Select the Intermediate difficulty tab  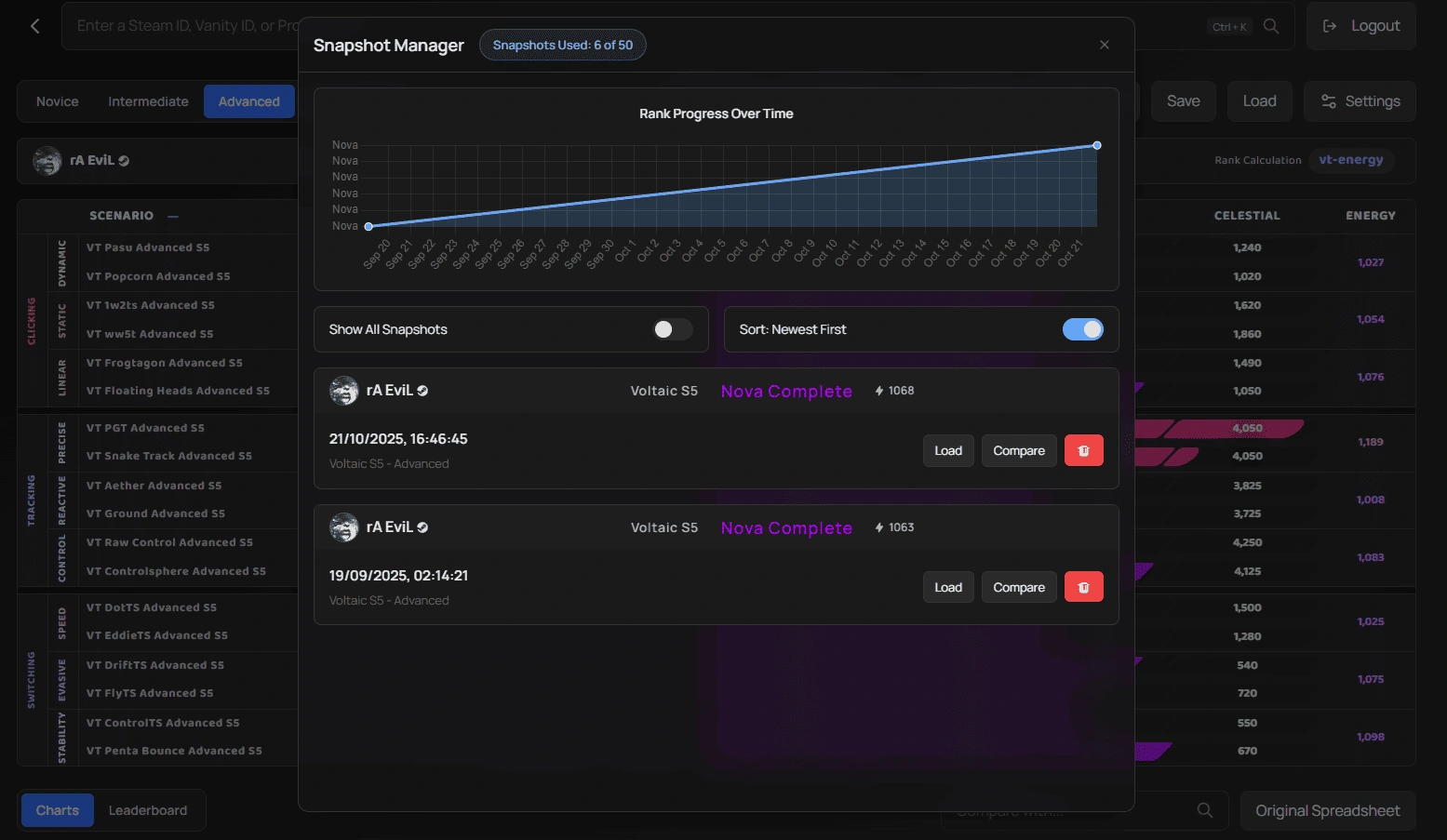pos(147,100)
